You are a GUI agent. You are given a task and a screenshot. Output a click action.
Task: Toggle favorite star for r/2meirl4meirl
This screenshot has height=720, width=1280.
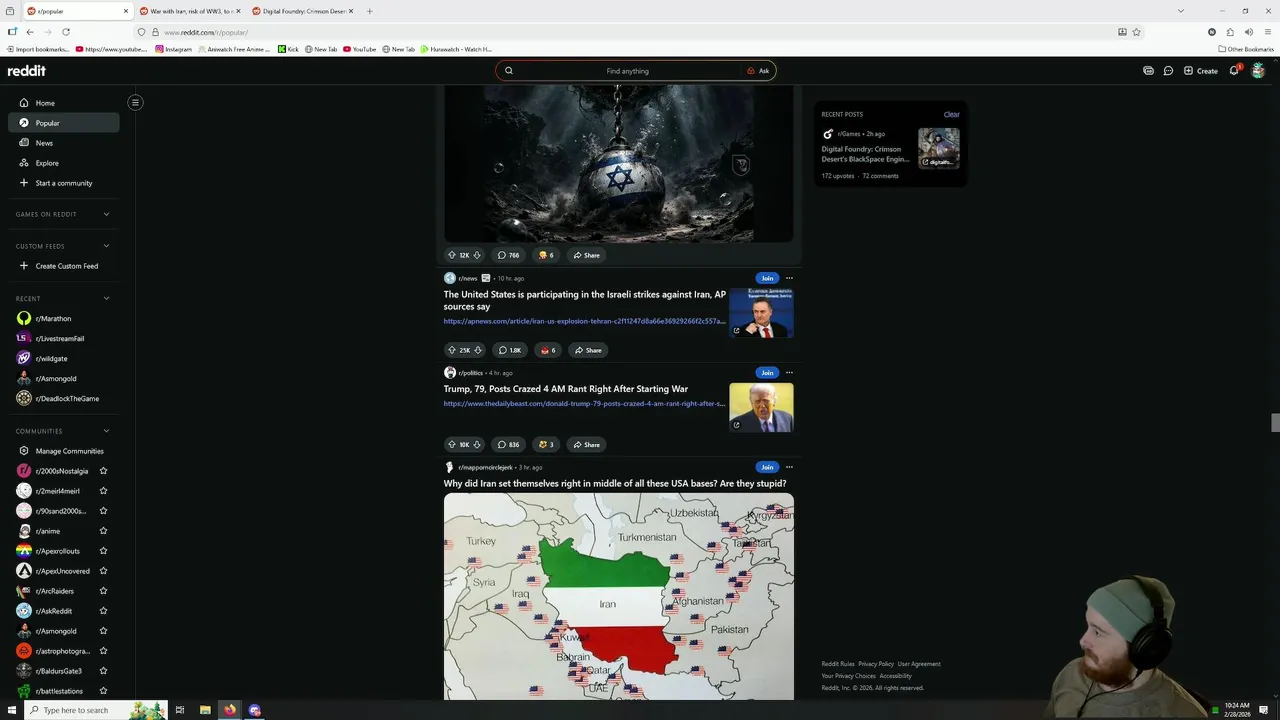tap(103, 491)
